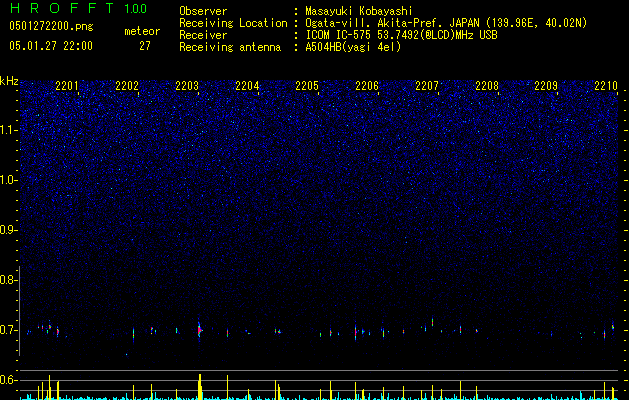Click the meteor count value 27

[145, 46]
